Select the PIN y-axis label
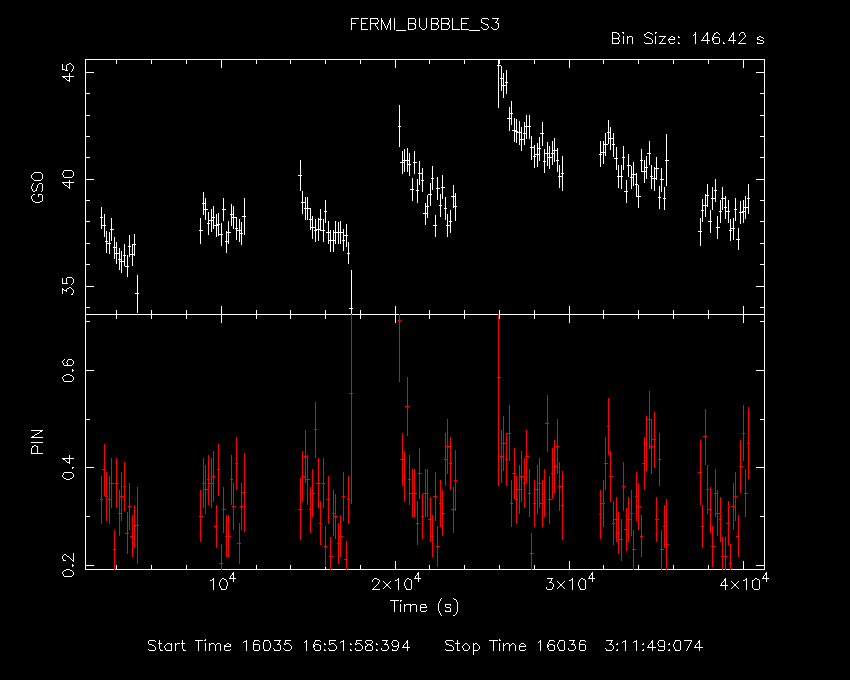The width and height of the screenshot is (850, 680). [x=37, y=441]
